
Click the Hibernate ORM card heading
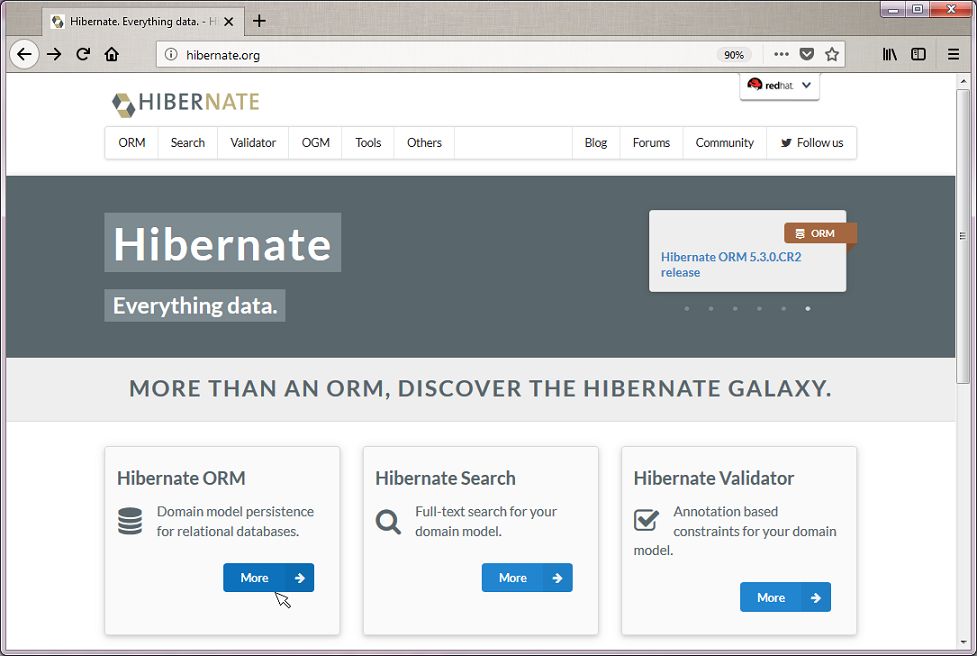[181, 478]
